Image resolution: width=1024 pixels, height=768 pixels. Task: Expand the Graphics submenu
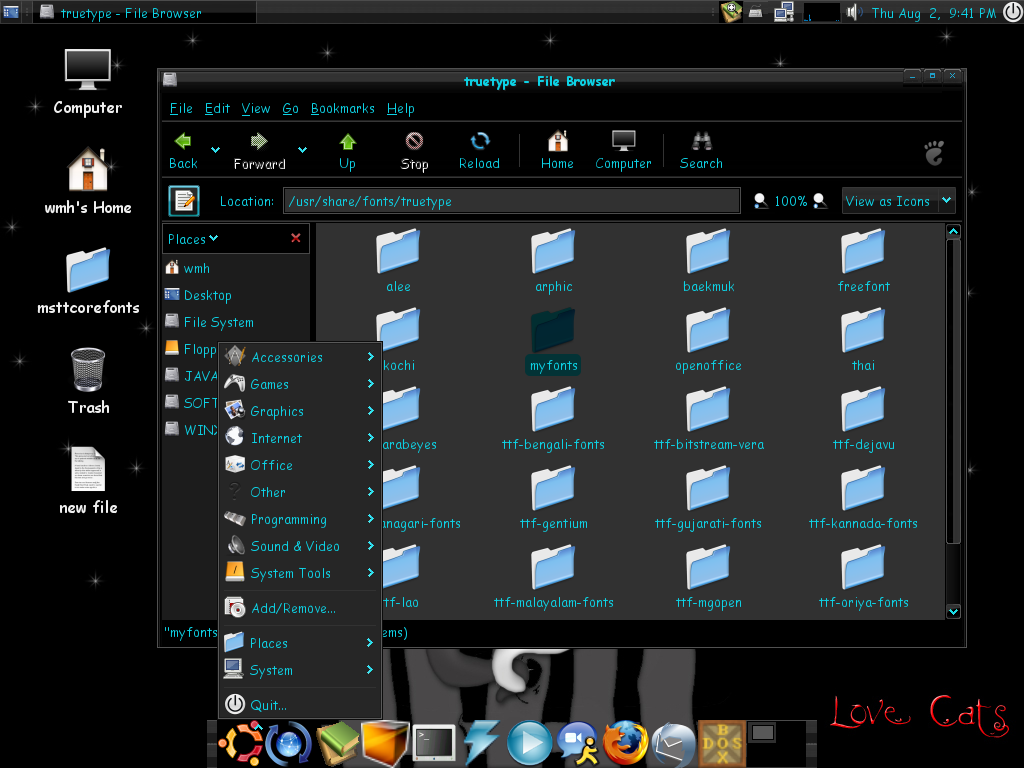click(300, 411)
